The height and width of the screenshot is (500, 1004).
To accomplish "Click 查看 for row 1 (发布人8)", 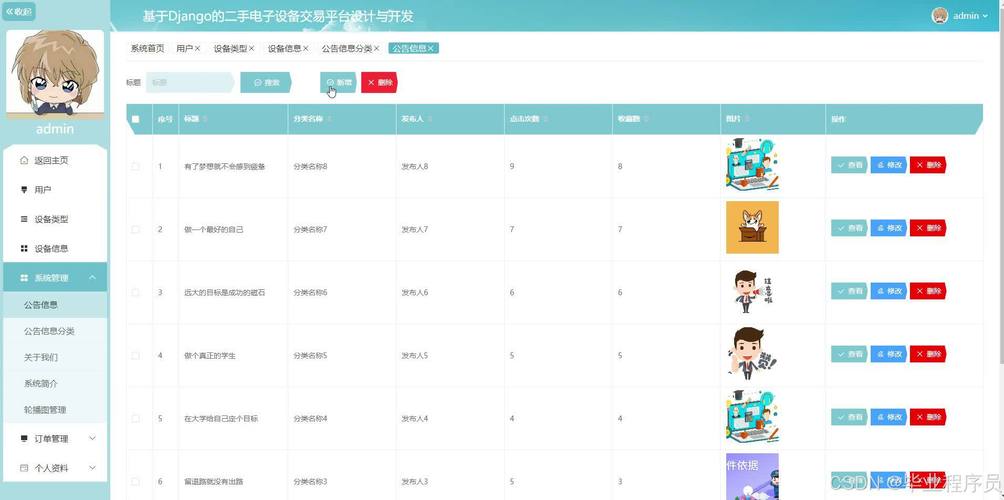I will [x=849, y=165].
